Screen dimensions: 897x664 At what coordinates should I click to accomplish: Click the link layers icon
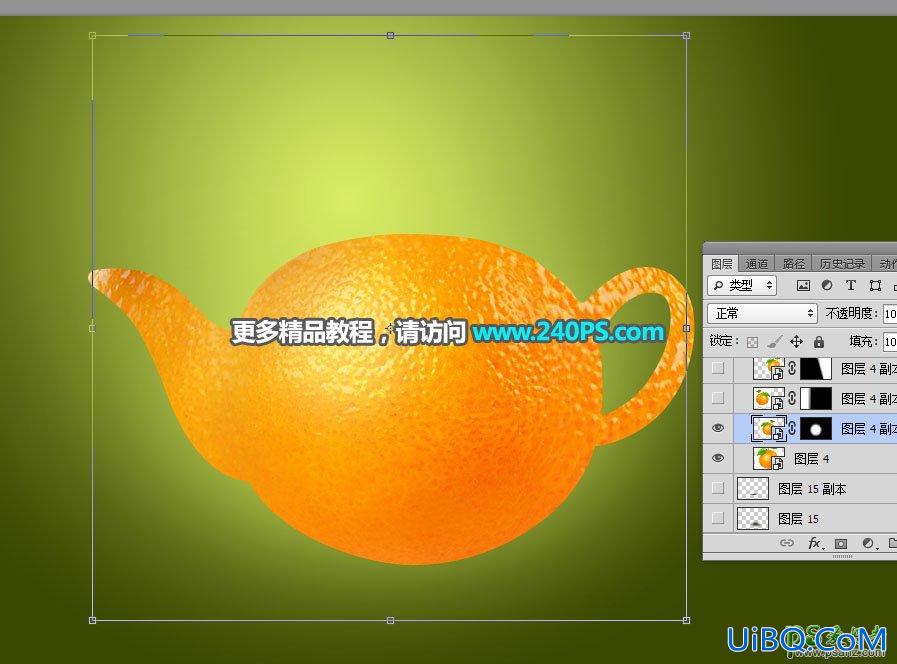click(787, 543)
